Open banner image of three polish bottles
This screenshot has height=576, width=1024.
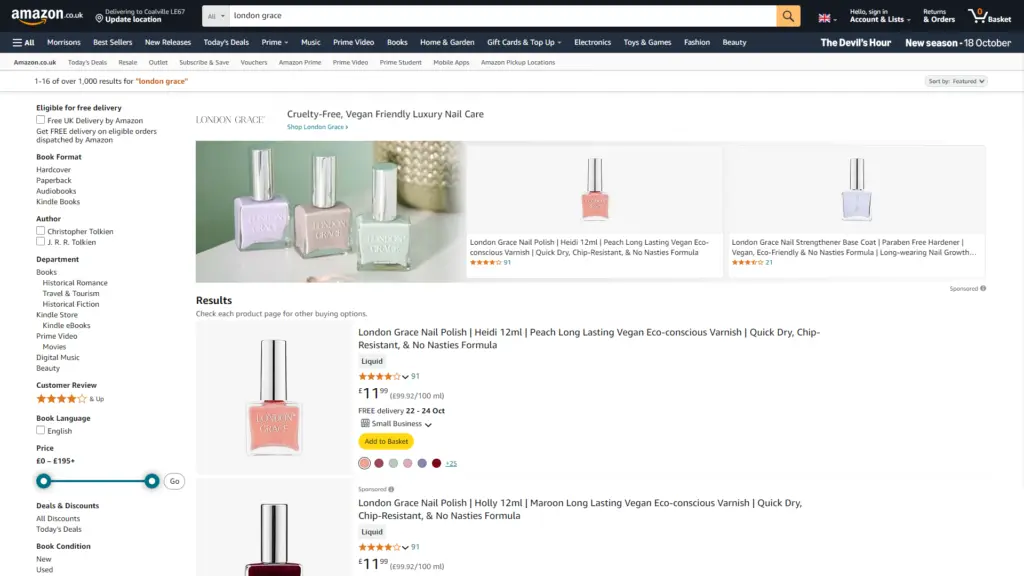330,212
